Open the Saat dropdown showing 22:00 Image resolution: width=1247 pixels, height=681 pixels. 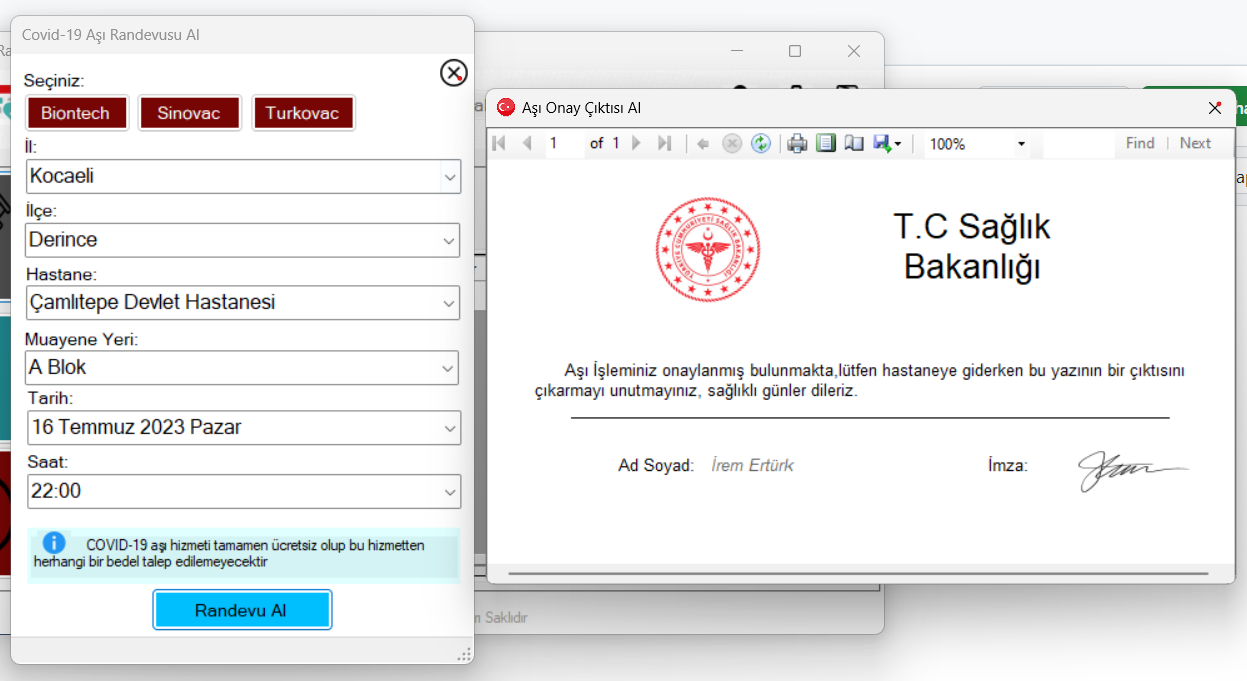click(243, 491)
